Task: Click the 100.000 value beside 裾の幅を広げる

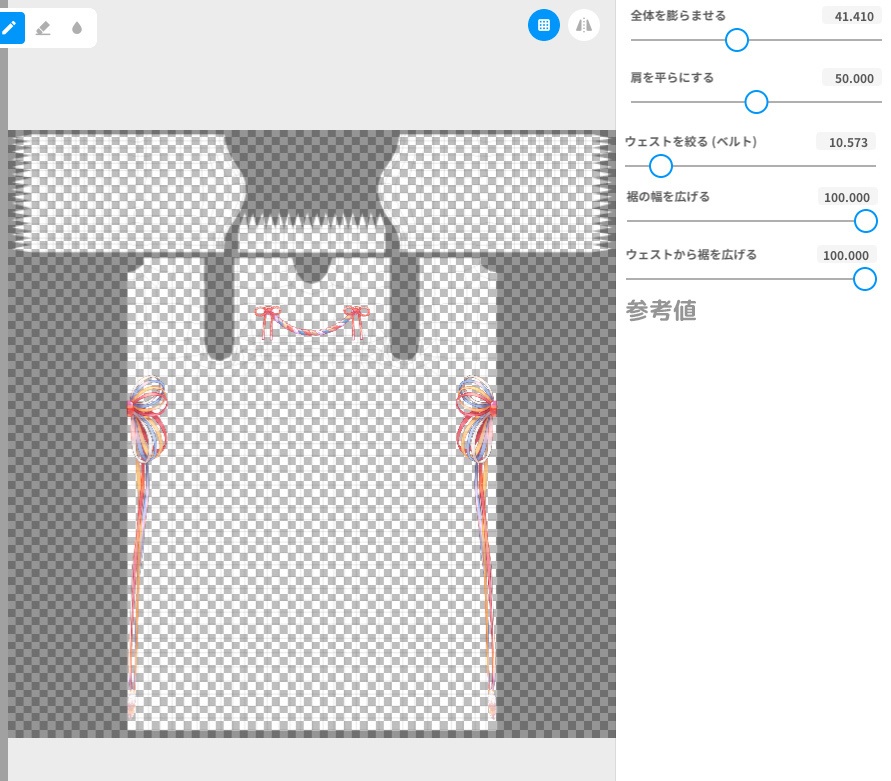Action: coord(845,197)
